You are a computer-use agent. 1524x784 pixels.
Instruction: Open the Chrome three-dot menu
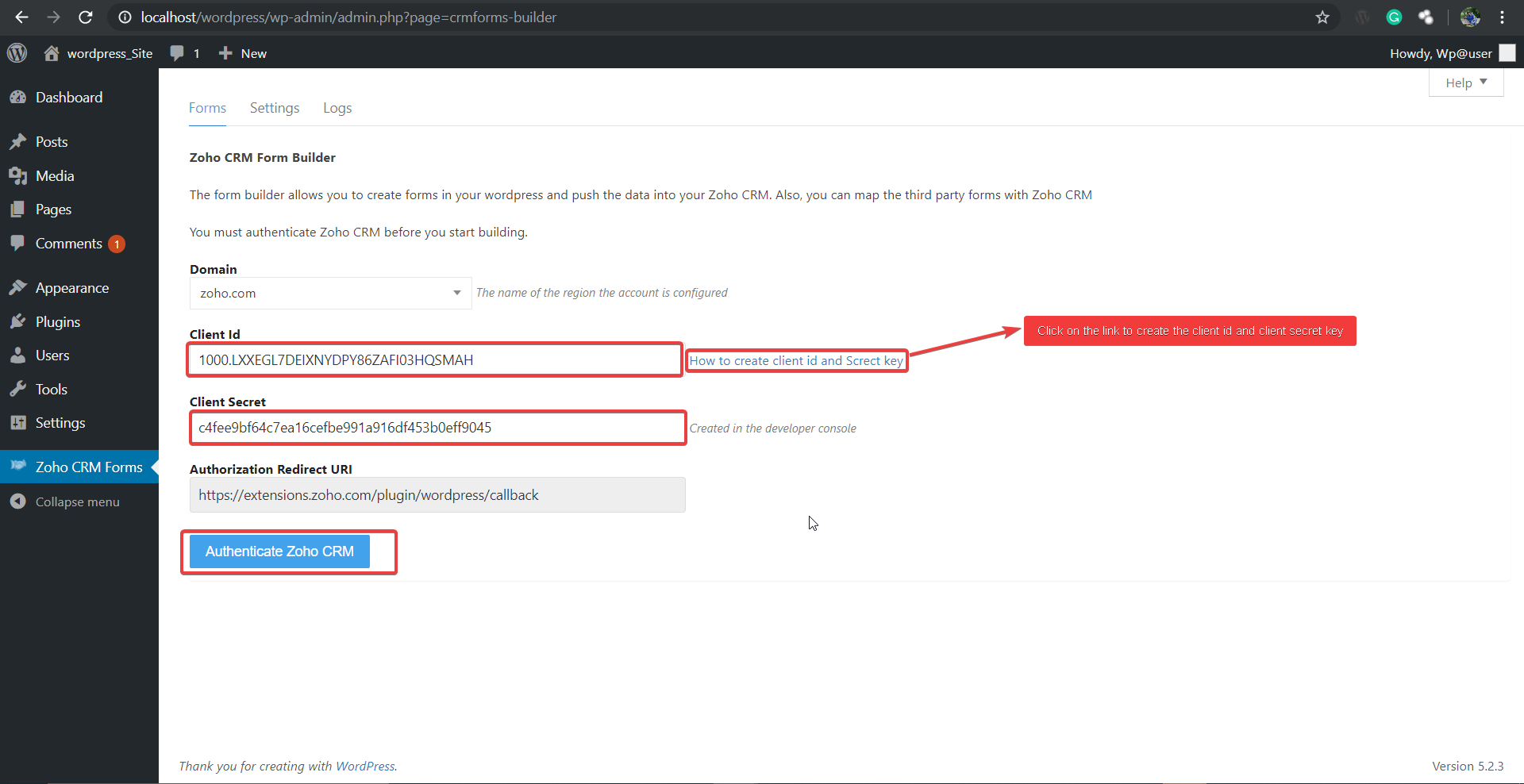[x=1503, y=17]
